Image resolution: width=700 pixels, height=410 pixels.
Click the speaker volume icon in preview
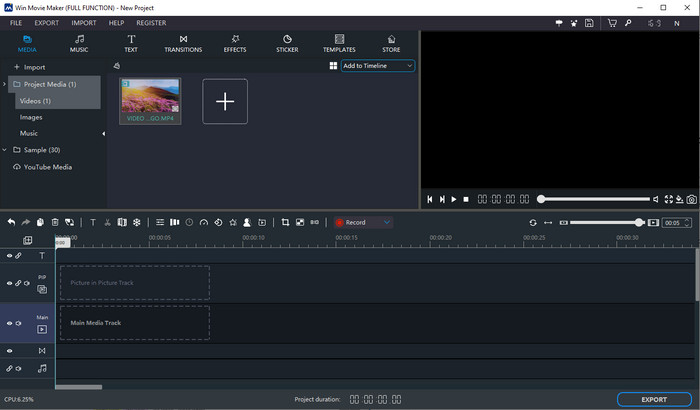[655, 199]
